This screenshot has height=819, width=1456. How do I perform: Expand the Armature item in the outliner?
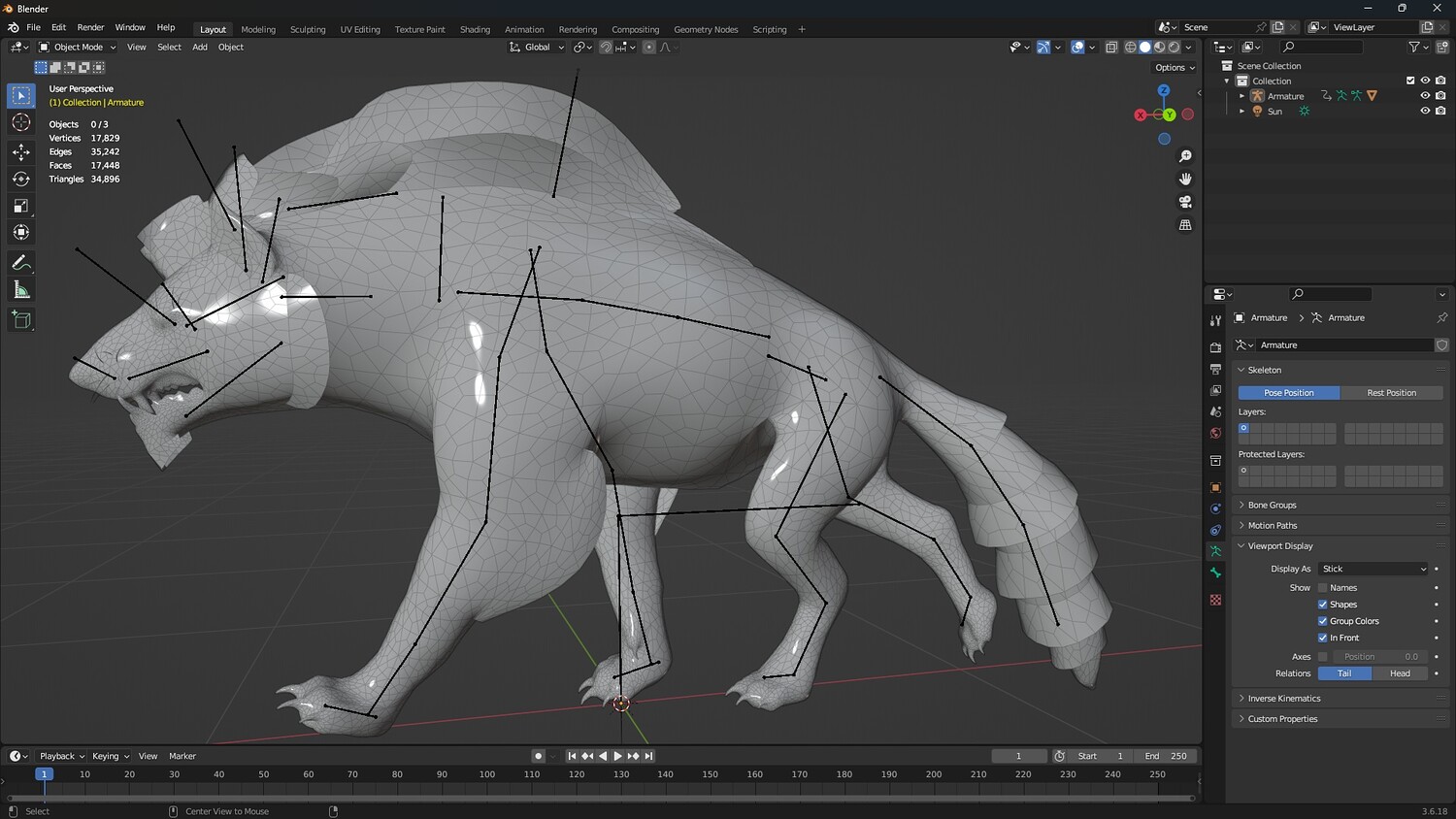(1241, 96)
